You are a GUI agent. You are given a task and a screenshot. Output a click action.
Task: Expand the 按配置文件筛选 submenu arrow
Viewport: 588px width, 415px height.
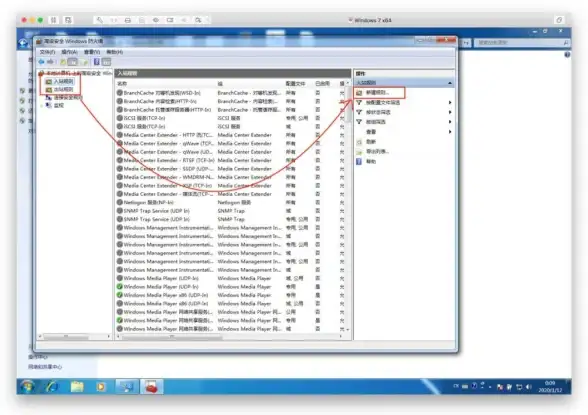pyautogui.click(x=450, y=102)
